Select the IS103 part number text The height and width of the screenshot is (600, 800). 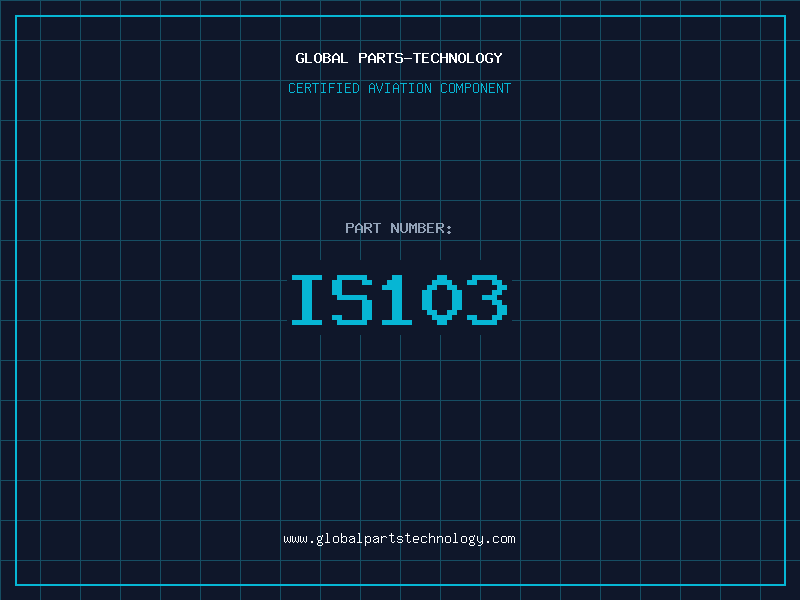(x=399, y=300)
